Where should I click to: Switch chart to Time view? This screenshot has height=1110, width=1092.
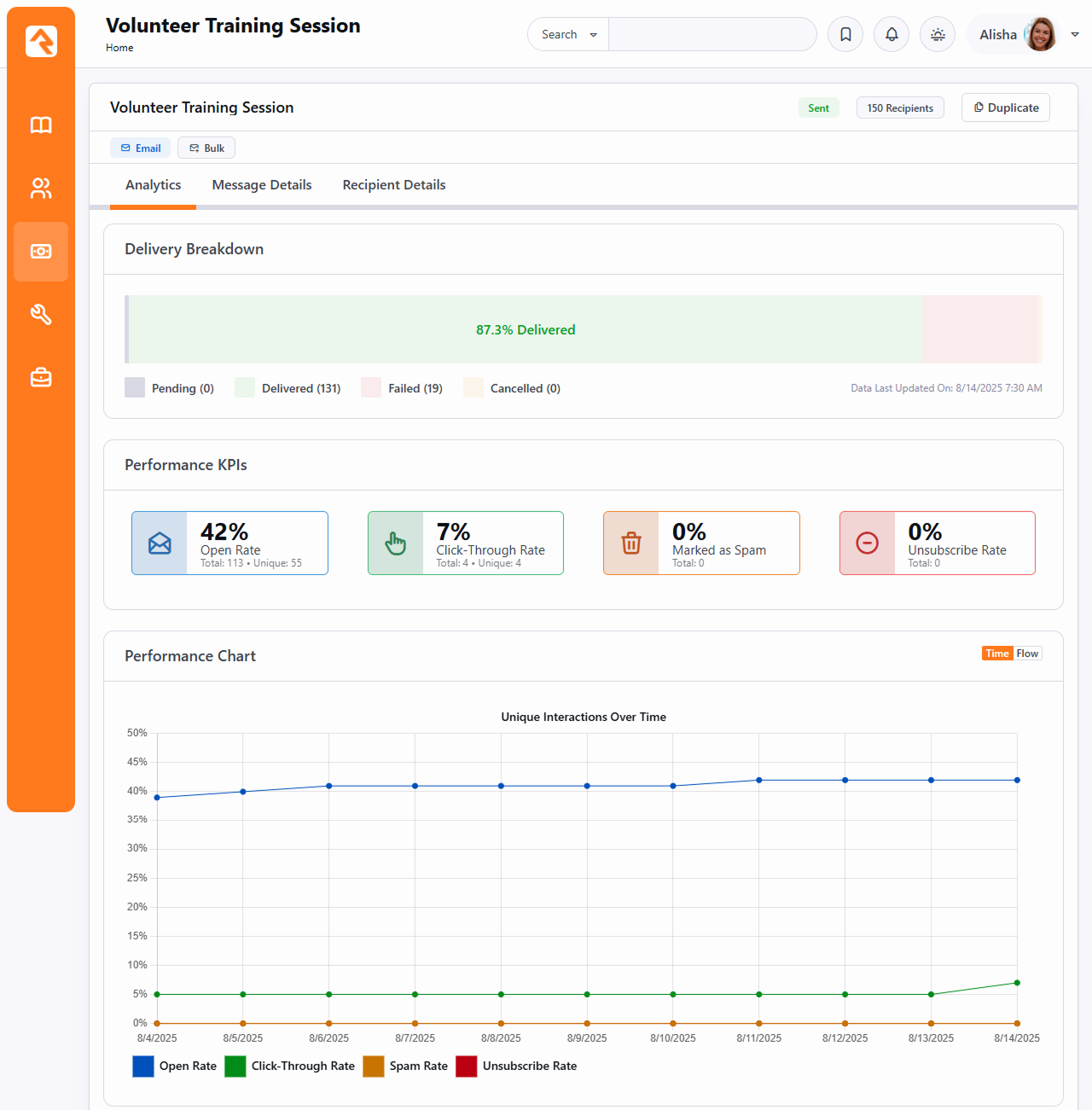coord(996,654)
